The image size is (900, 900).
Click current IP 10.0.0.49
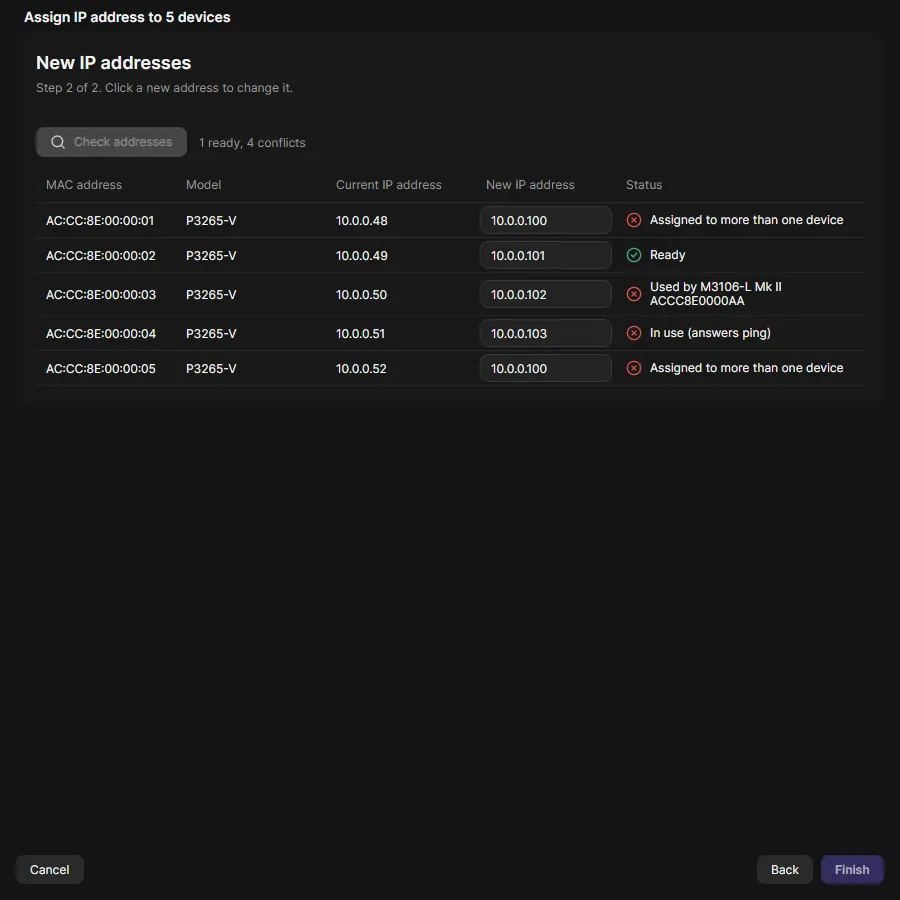(362, 255)
